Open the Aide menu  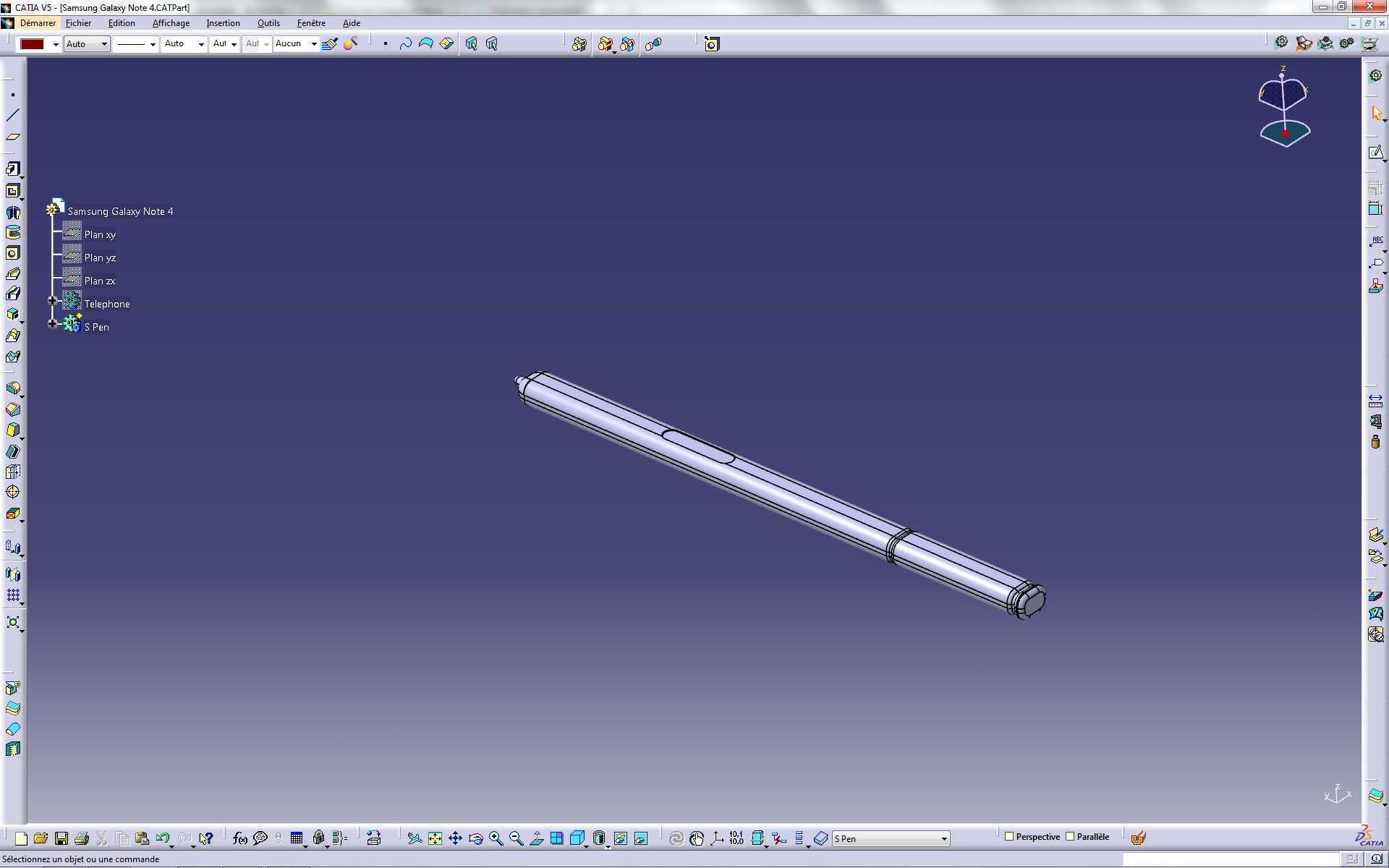[351, 23]
